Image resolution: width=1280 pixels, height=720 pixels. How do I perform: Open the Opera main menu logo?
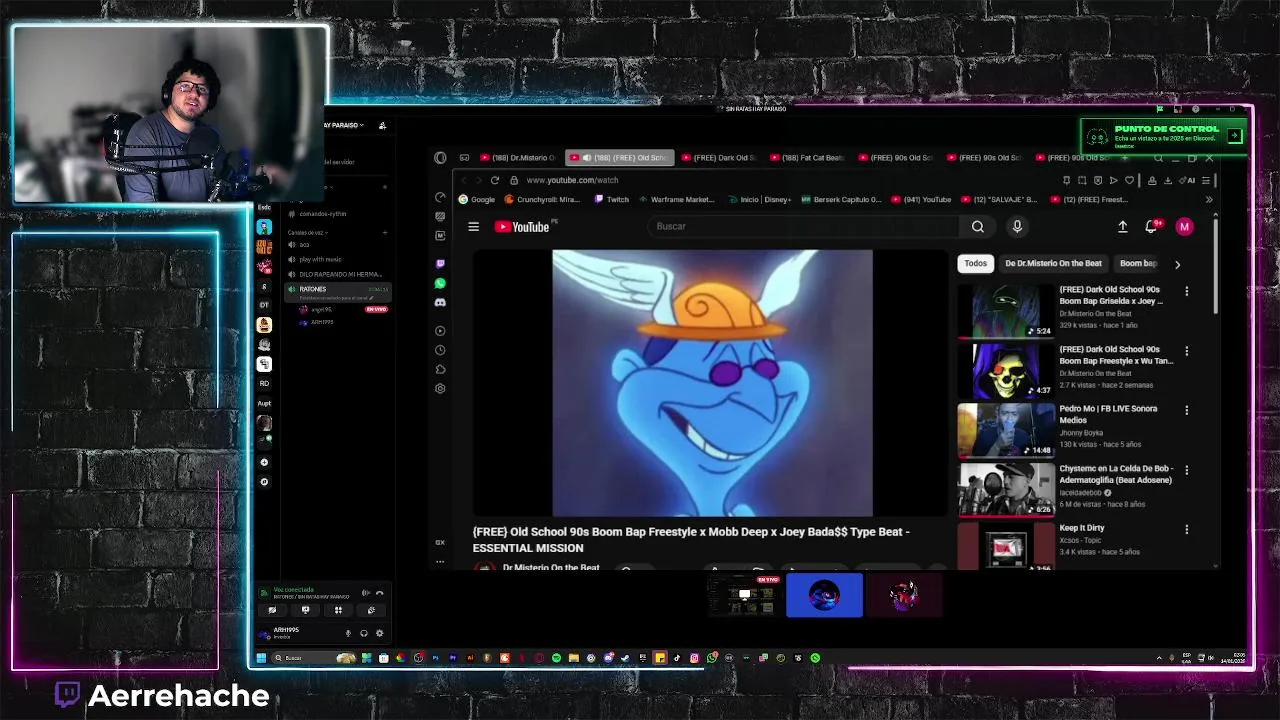pos(440,158)
